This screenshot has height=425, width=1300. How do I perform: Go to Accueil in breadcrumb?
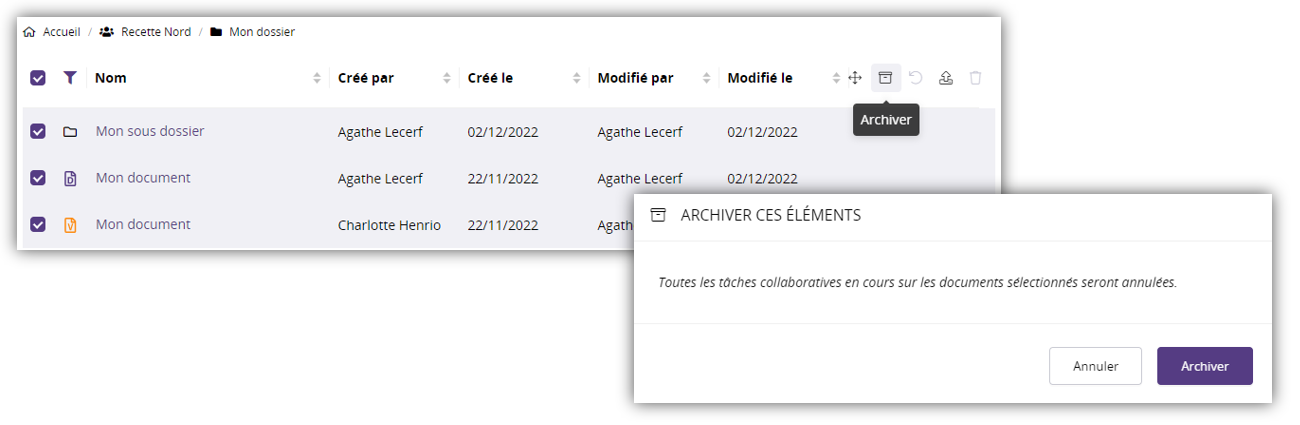(x=61, y=32)
